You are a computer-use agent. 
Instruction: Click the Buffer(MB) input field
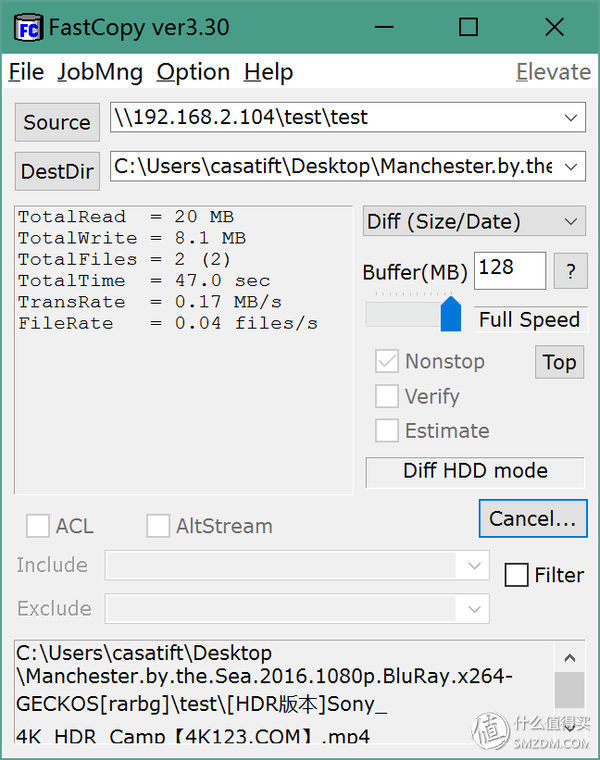tap(510, 270)
